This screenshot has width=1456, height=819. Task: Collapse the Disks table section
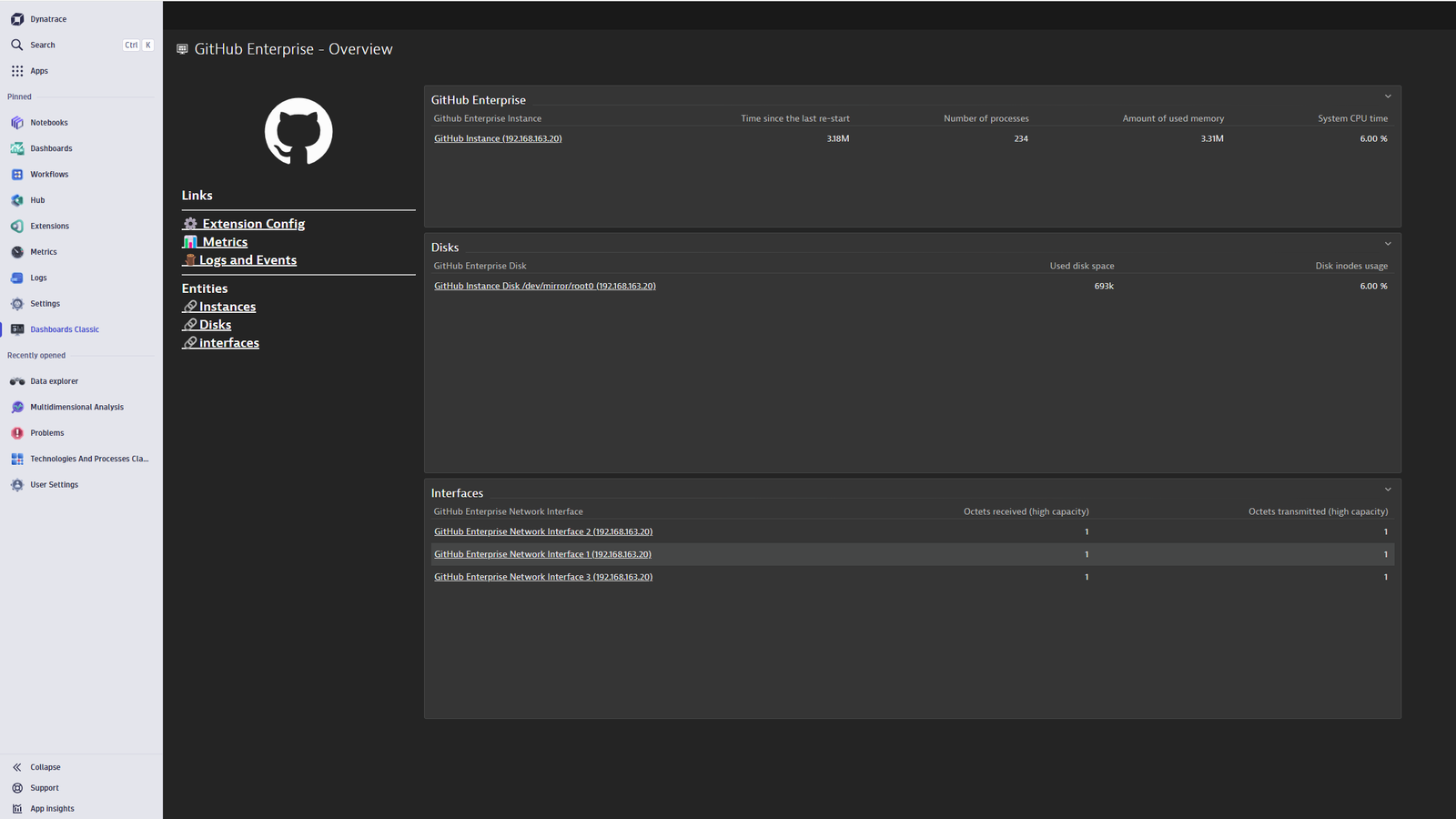(1388, 244)
